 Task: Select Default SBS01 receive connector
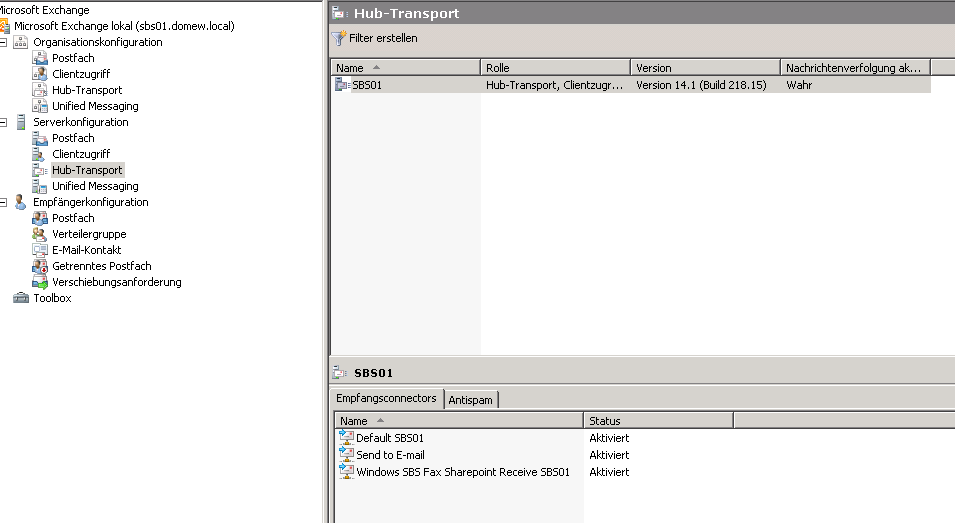(390, 438)
